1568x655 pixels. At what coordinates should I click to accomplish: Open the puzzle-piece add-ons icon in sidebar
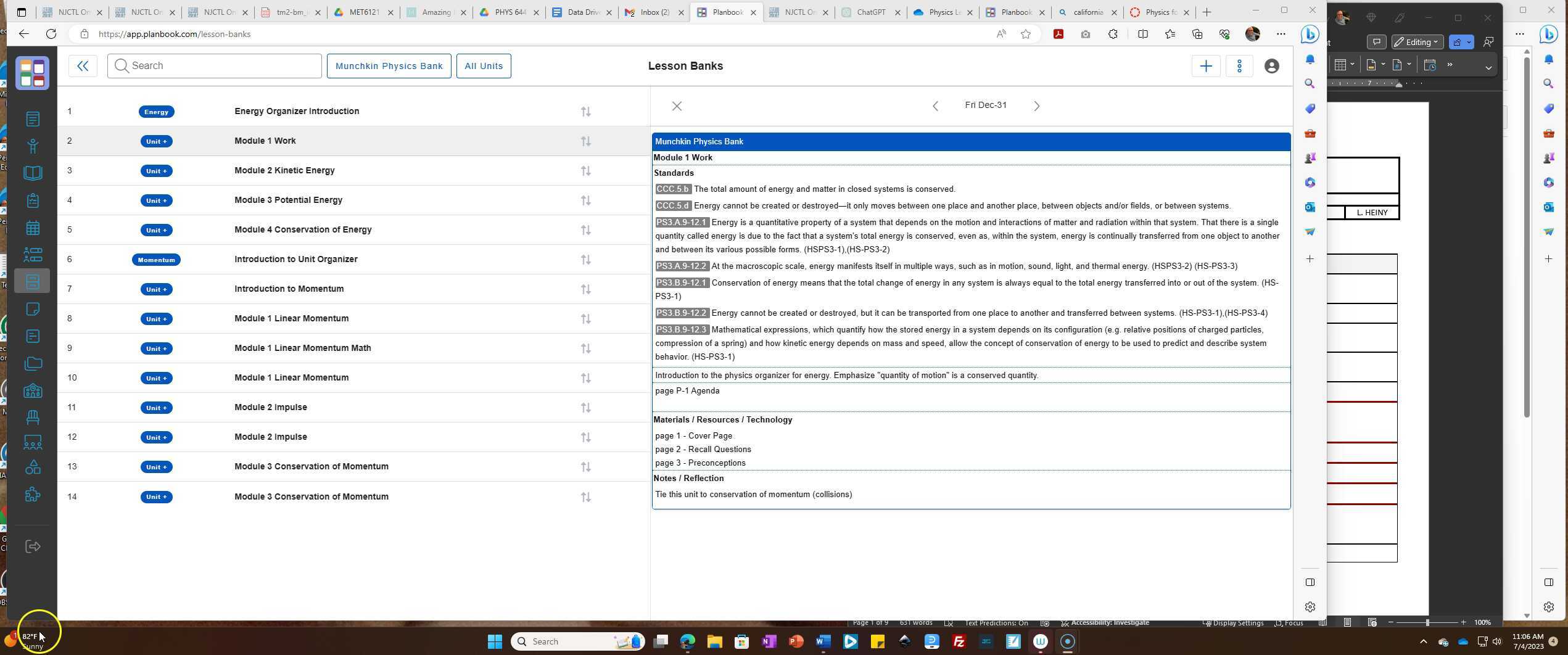[x=33, y=494]
